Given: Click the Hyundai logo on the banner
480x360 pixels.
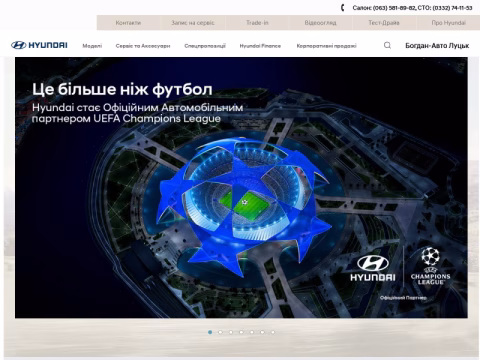Looking at the screenshot, I should click(x=373, y=268).
